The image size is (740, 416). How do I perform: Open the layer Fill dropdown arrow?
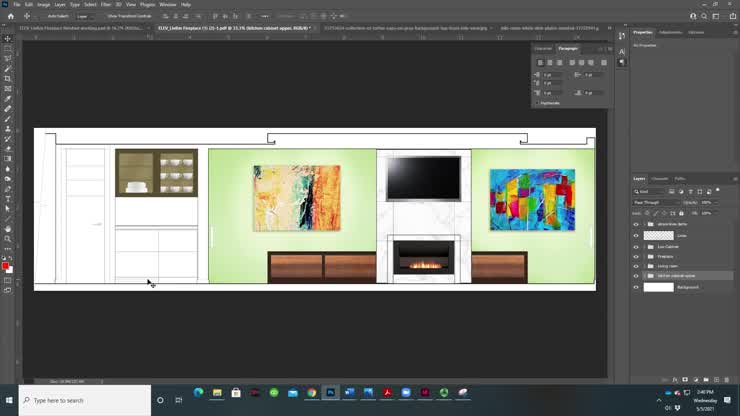[716, 213]
